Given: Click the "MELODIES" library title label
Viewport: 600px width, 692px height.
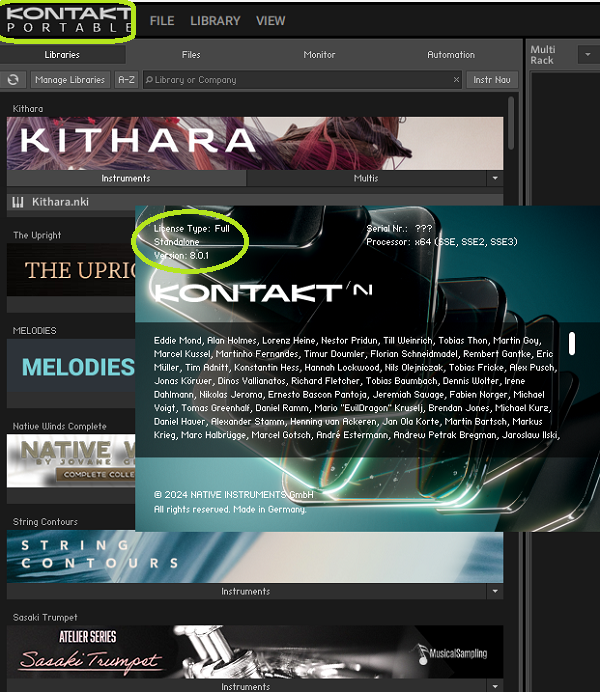Looking at the screenshot, I should pyautogui.click(x=34, y=331).
